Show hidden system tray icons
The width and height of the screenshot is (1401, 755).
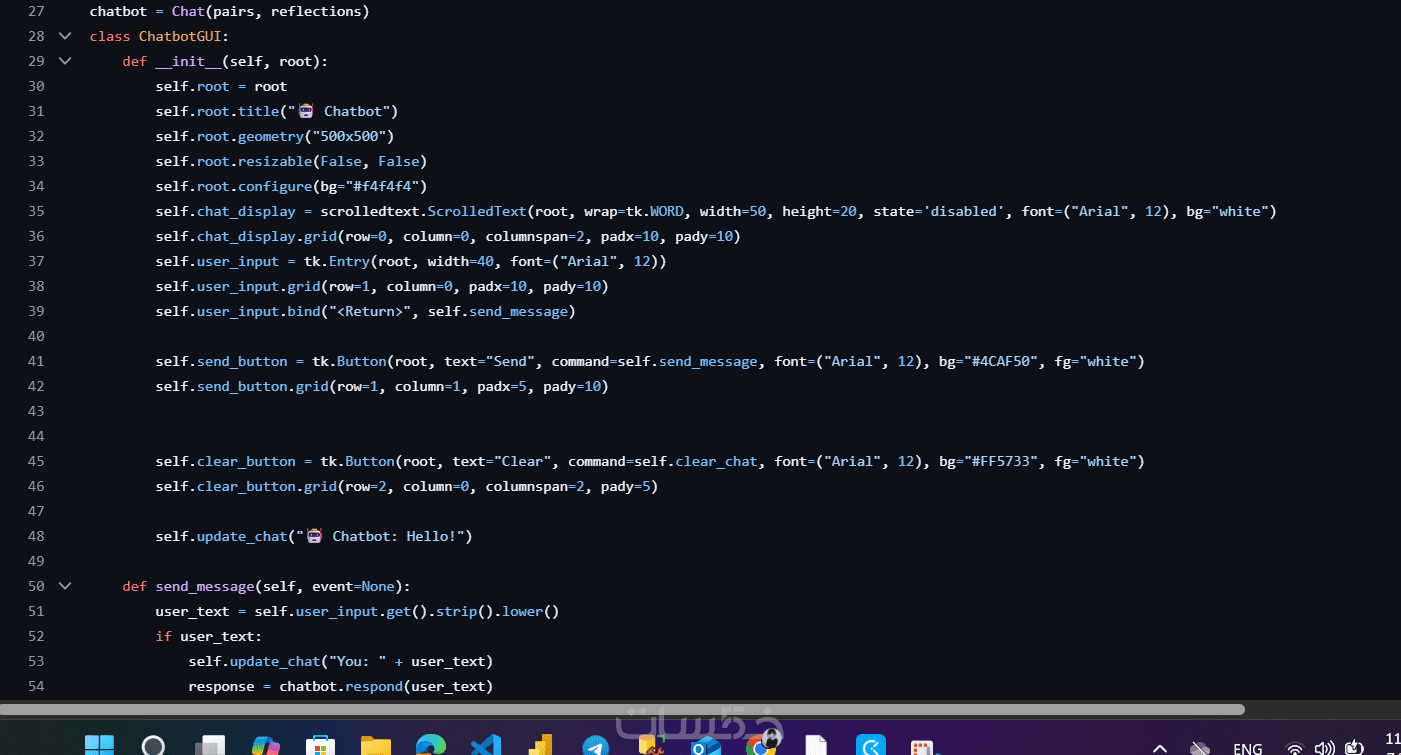(x=1160, y=748)
